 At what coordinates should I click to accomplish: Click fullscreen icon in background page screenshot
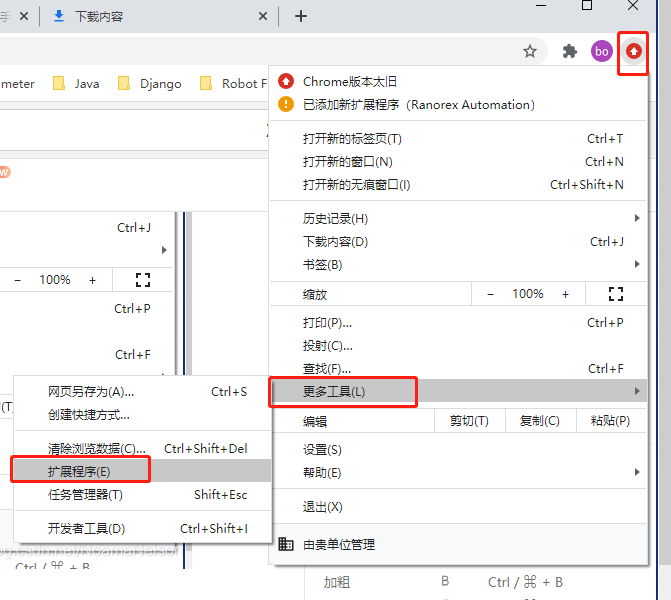click(x=143, y=280)
